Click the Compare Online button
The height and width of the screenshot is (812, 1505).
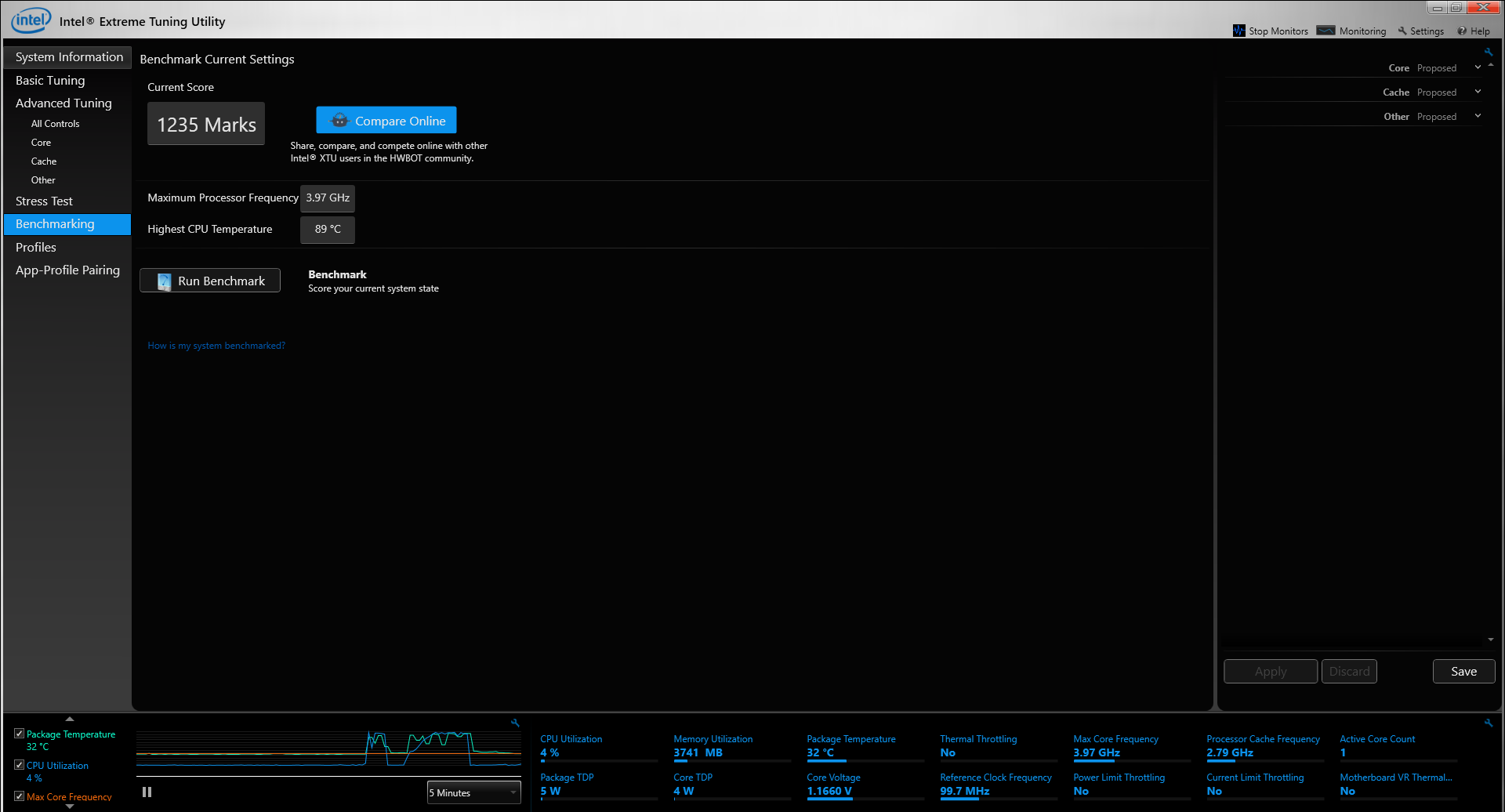coord(386,121)
